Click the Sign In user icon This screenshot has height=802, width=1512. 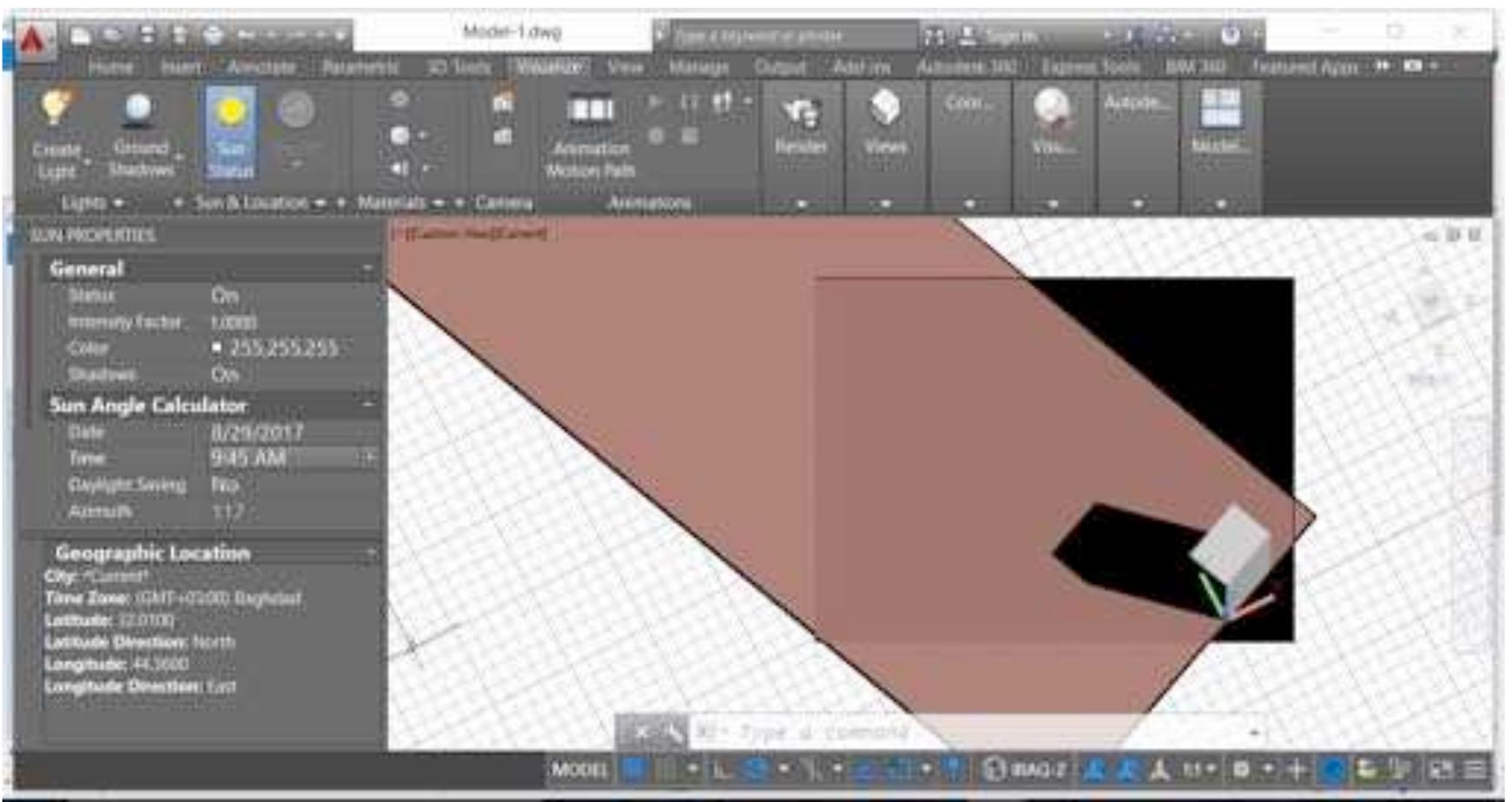pyautogui.click(x=967, y=36)
